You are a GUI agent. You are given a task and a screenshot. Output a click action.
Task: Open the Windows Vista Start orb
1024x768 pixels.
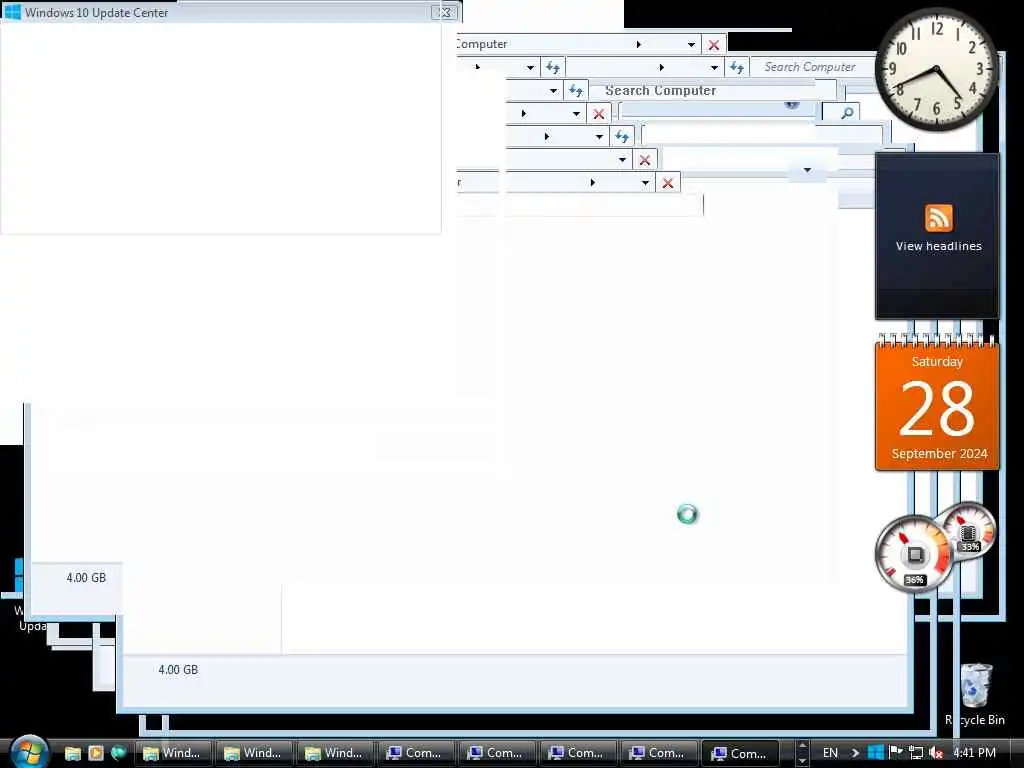(x=29, y=752)
